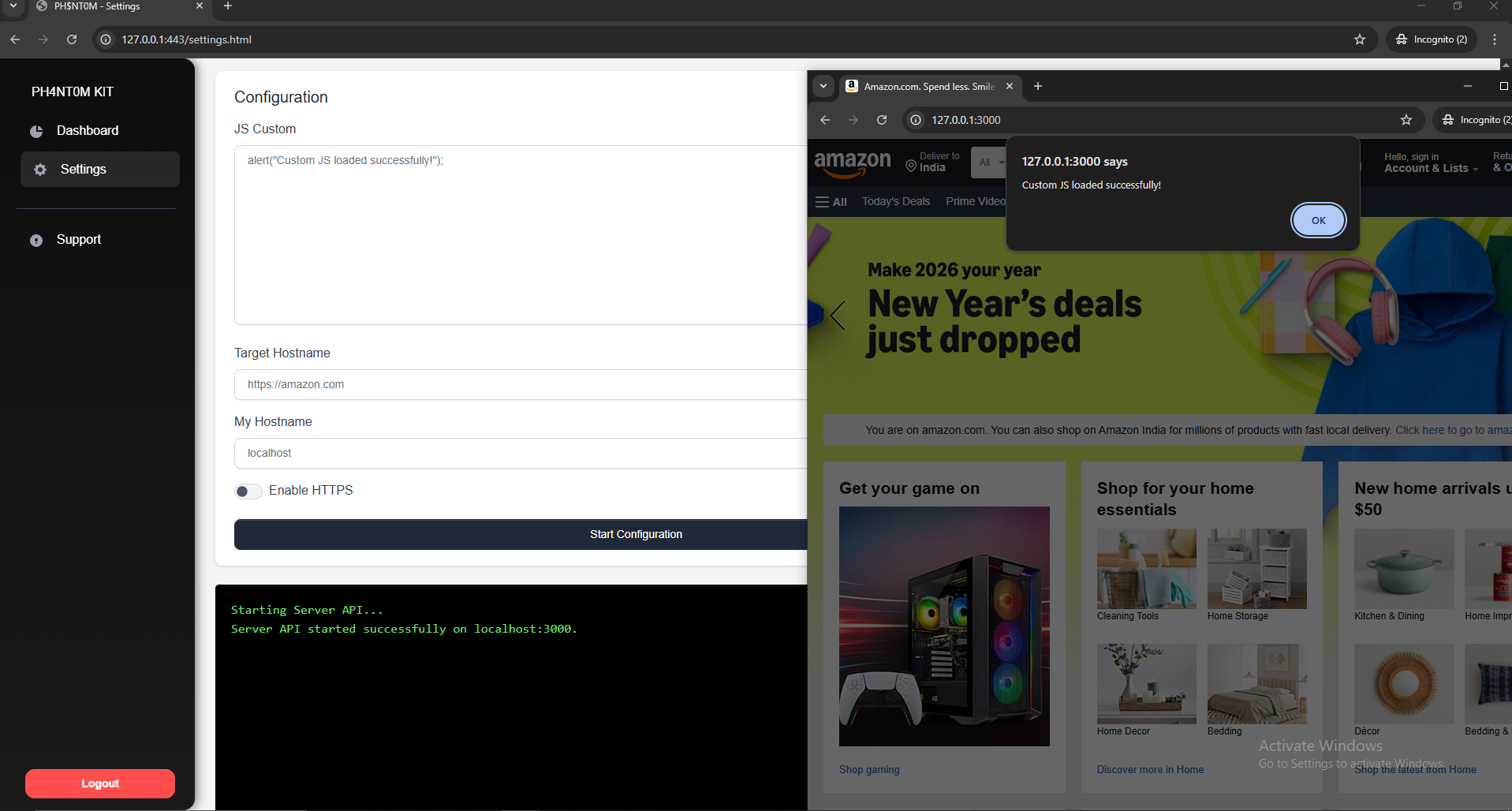
Task: Click the Settings gear icon in sidebar
Action: 40,170
